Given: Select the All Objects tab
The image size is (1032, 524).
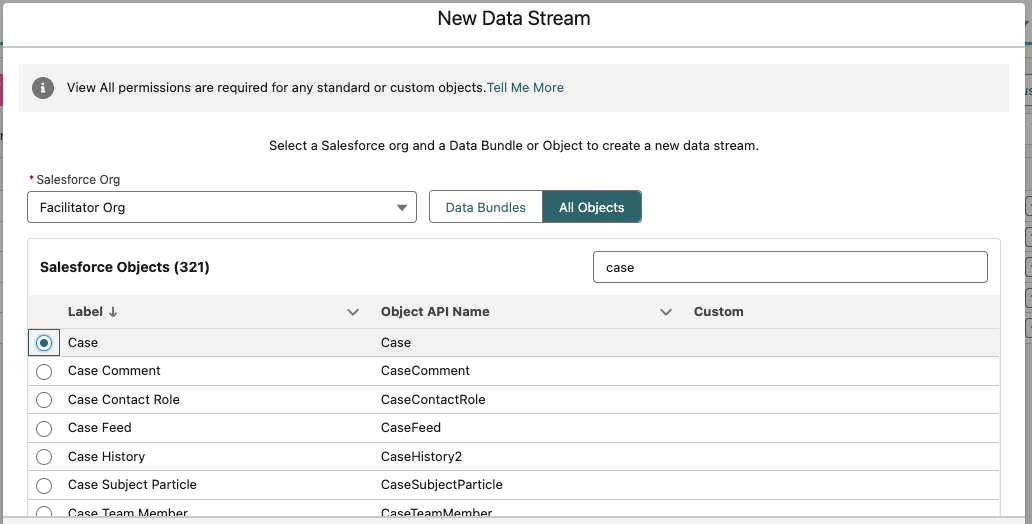Looking at the screenshot, I should (591, 207).
